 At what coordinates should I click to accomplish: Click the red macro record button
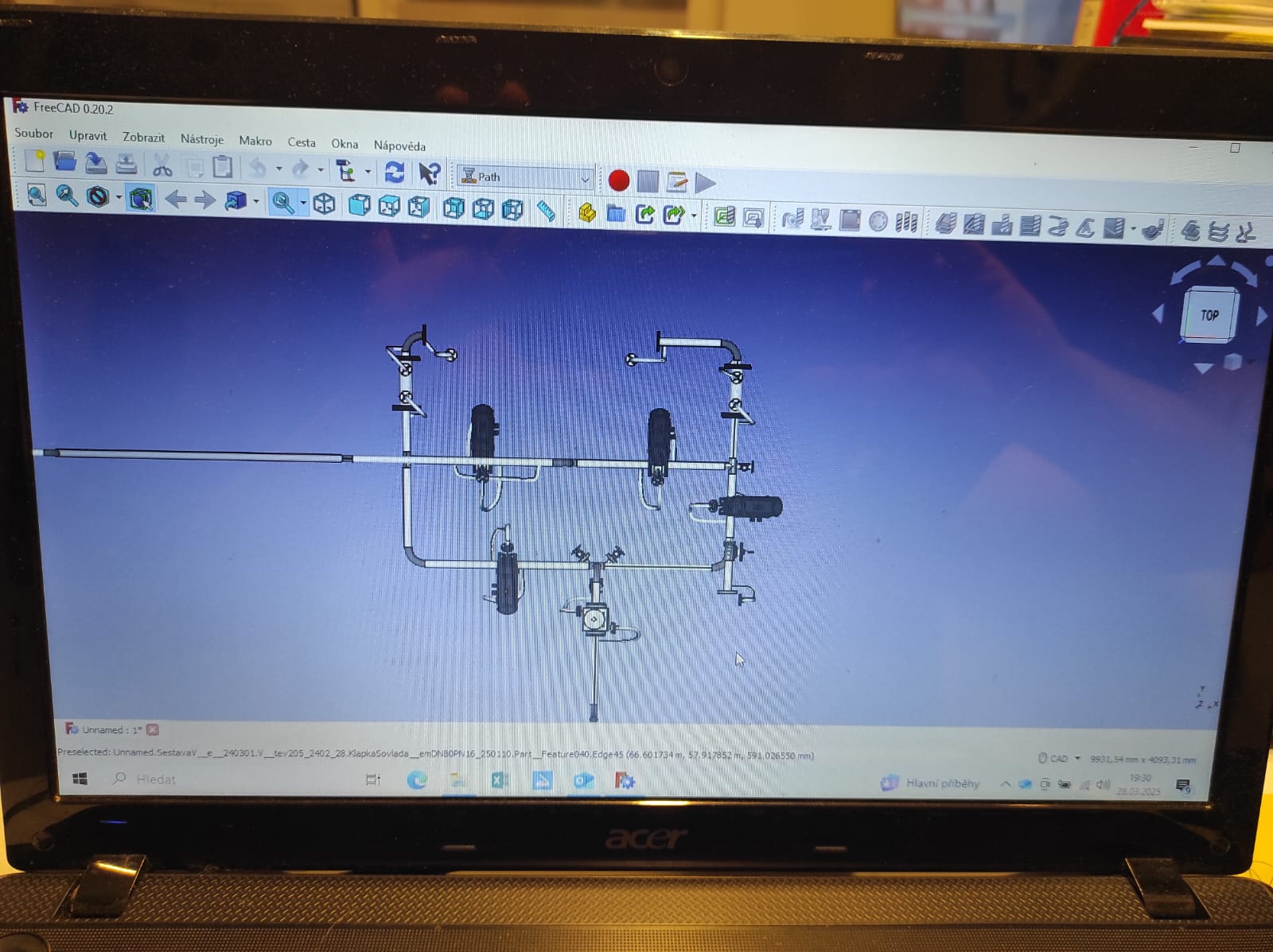(x=619, y=181)
